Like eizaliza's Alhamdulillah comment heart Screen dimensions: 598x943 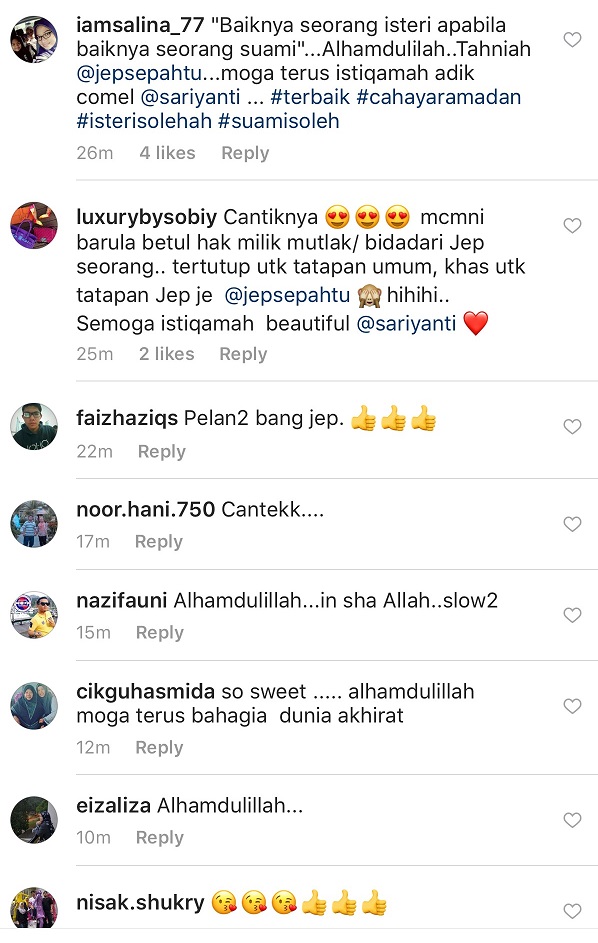572,820
